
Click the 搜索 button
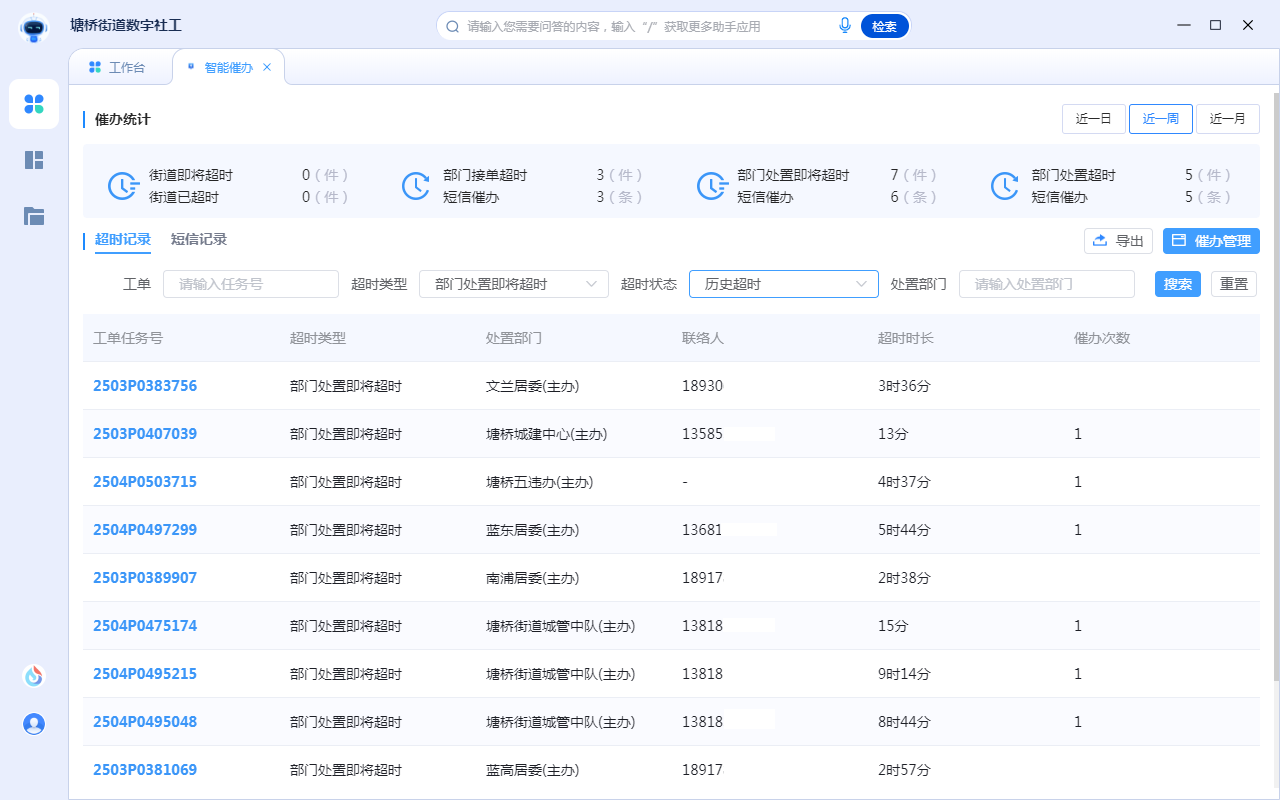coord(1177,284)
